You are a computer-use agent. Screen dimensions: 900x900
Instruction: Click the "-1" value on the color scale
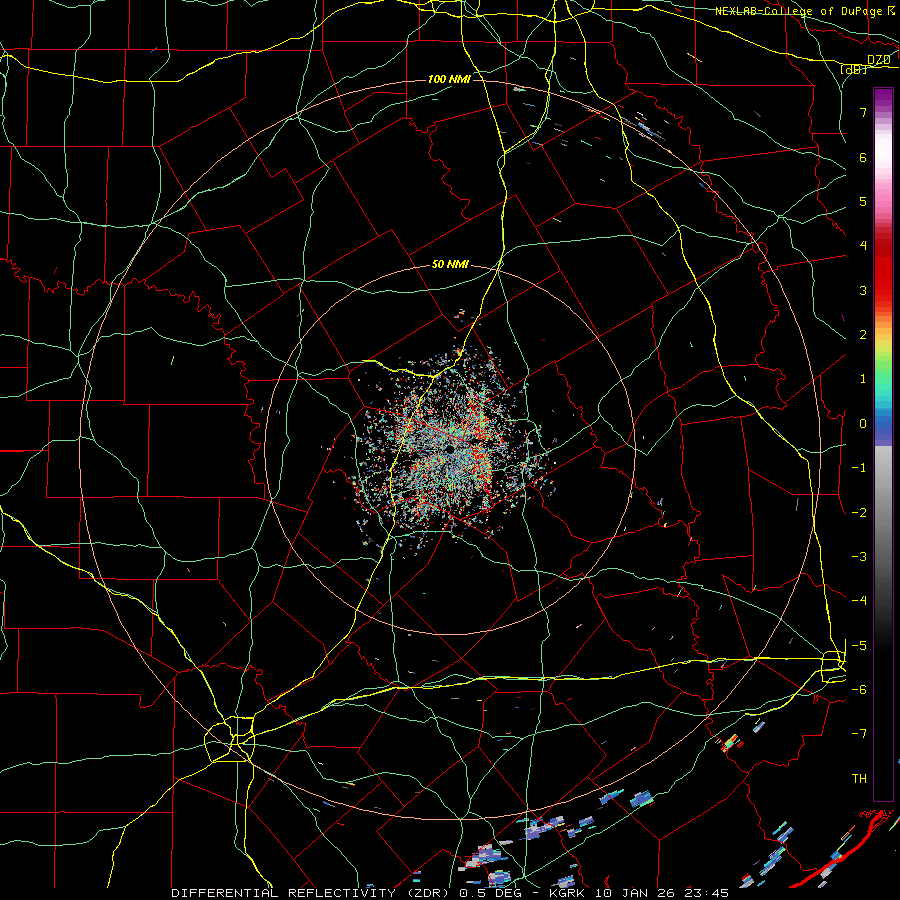click(859, 468)
